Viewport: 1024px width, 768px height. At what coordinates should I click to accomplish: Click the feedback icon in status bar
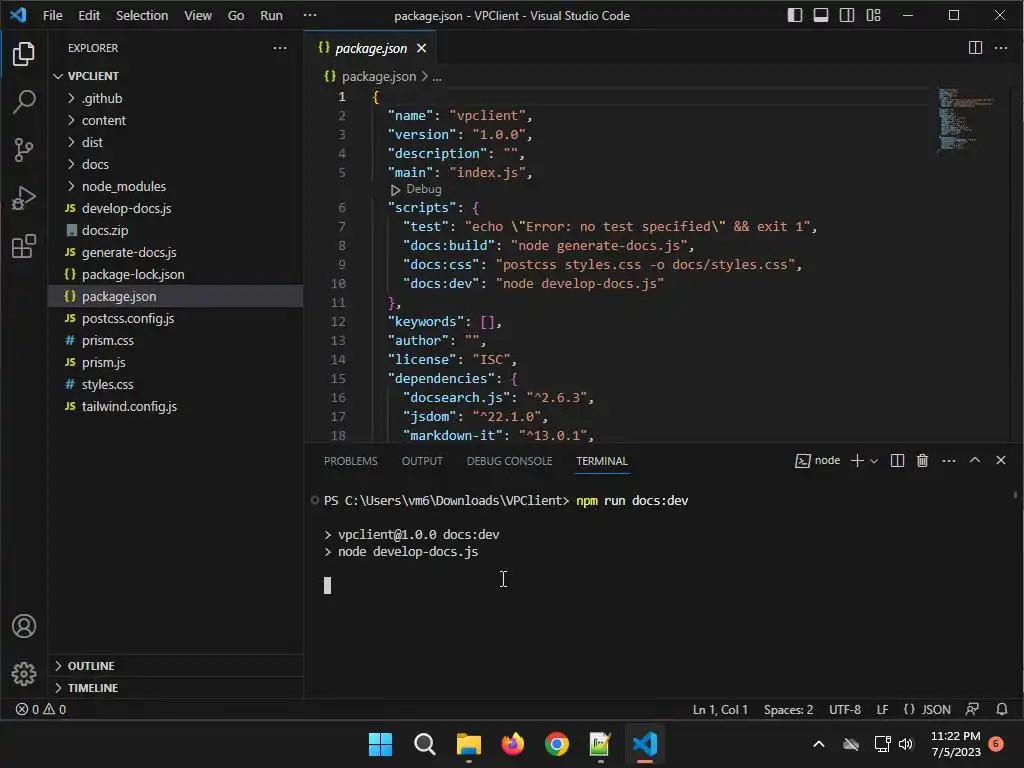click(x=972, y=709)
